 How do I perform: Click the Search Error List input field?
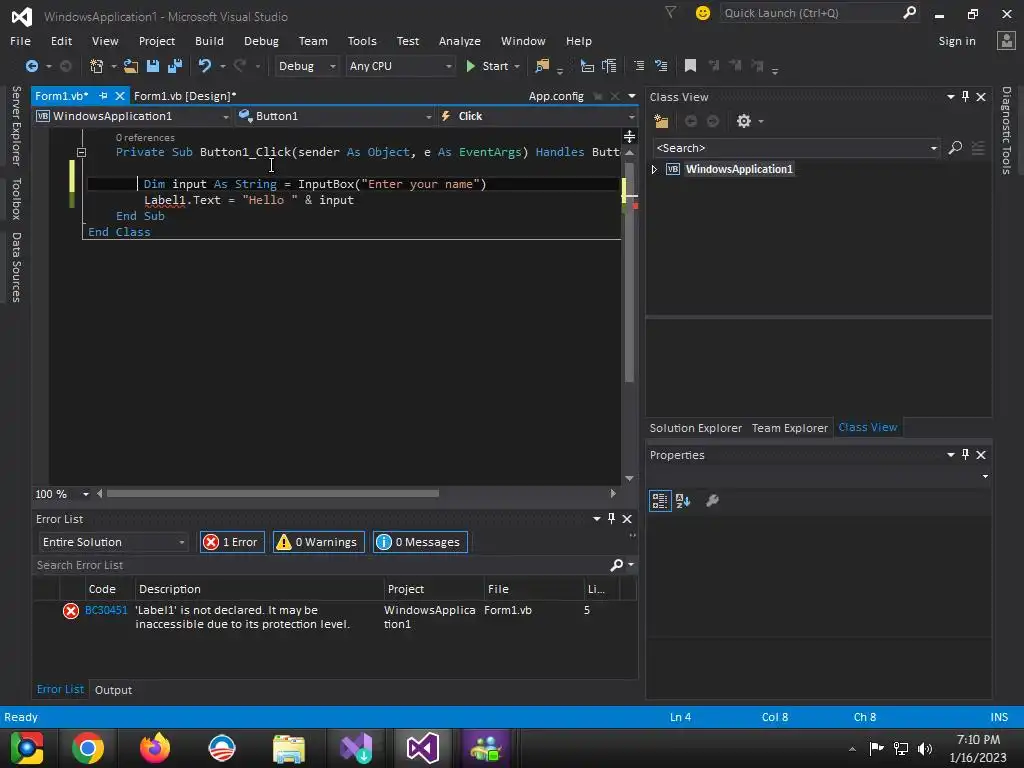320,565
